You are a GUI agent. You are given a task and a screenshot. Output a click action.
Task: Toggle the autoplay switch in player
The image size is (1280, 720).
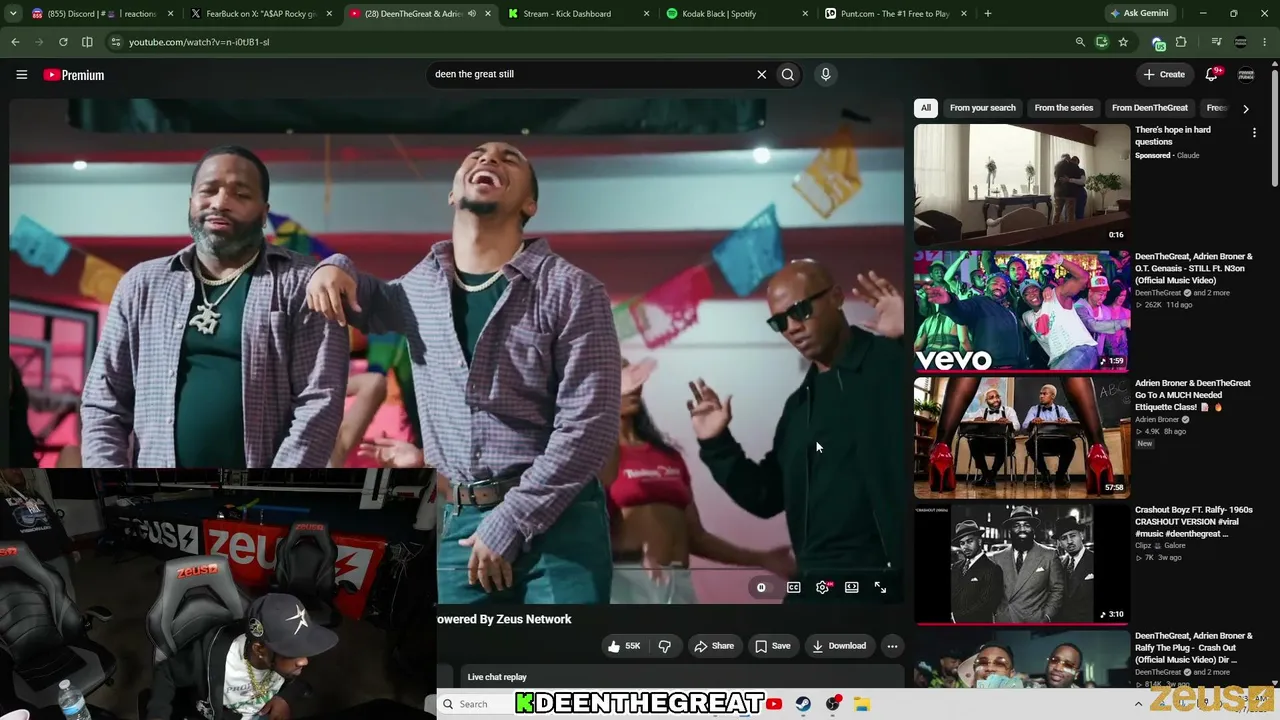point(764,588)
